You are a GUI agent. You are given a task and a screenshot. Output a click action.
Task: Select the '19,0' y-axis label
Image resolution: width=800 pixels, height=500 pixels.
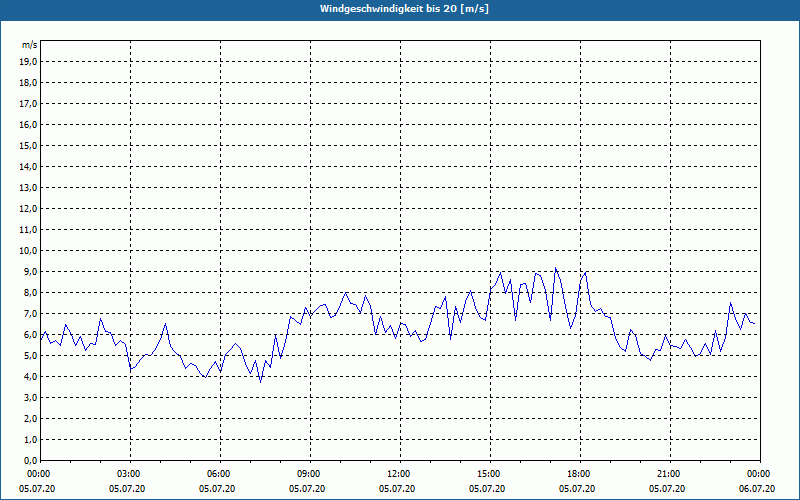[x=28, y=62]
